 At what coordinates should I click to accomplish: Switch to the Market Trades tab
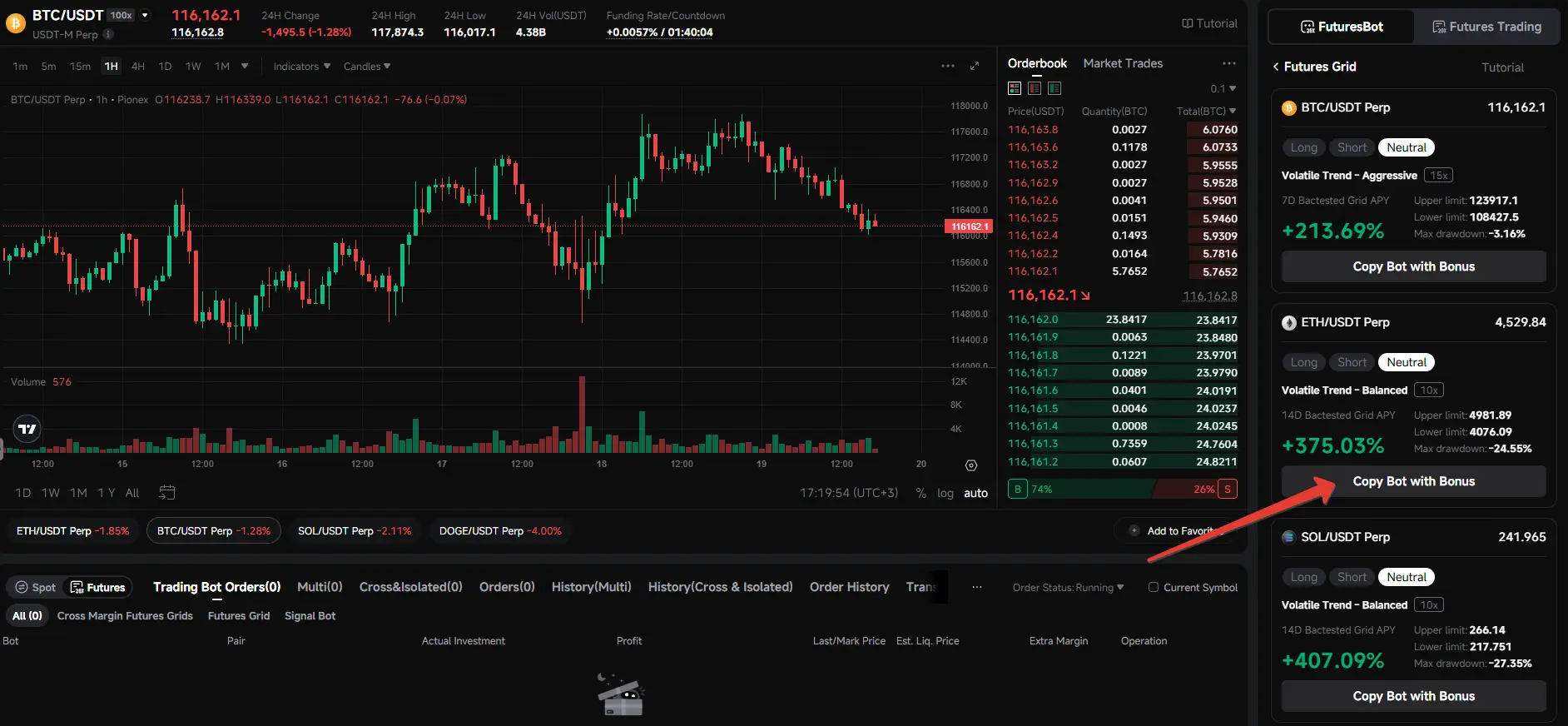[1123, 63]
